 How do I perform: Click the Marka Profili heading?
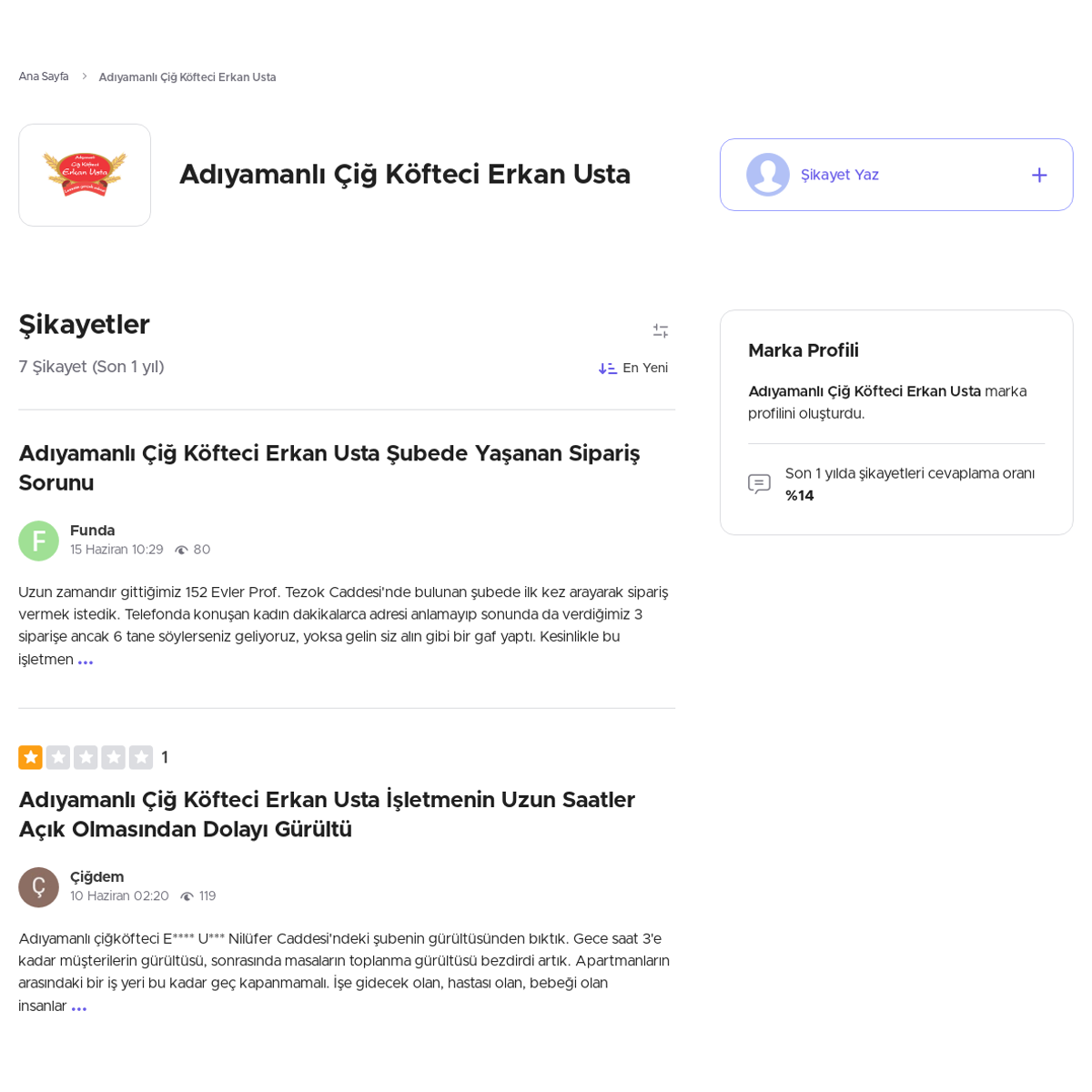coord(804,350)
